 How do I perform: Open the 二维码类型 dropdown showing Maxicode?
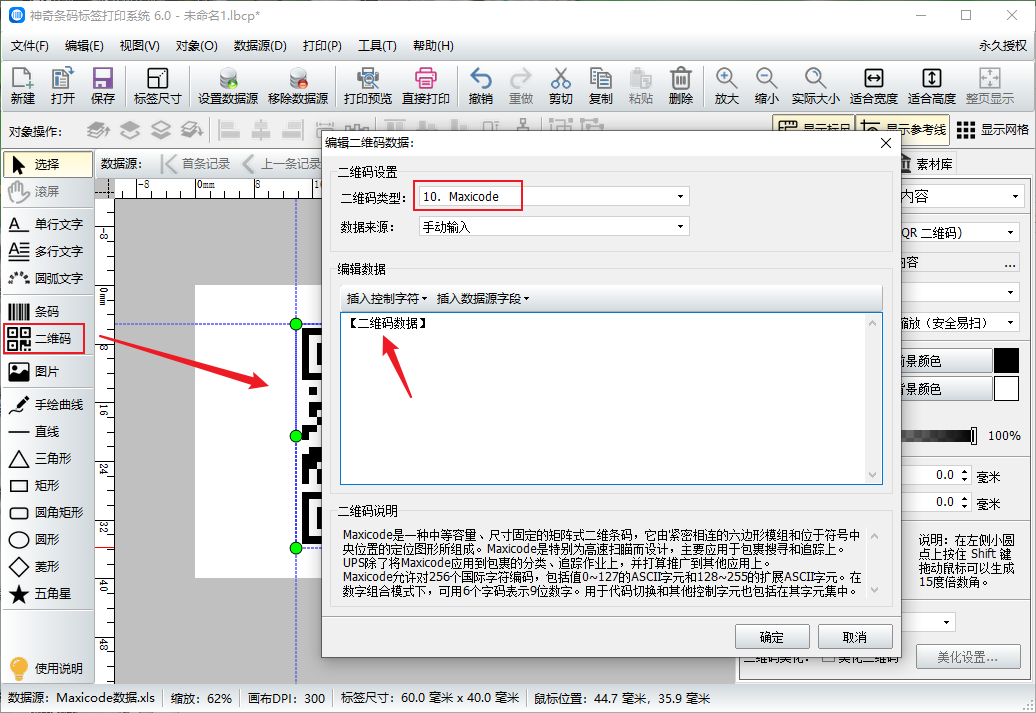click(554, 197)
